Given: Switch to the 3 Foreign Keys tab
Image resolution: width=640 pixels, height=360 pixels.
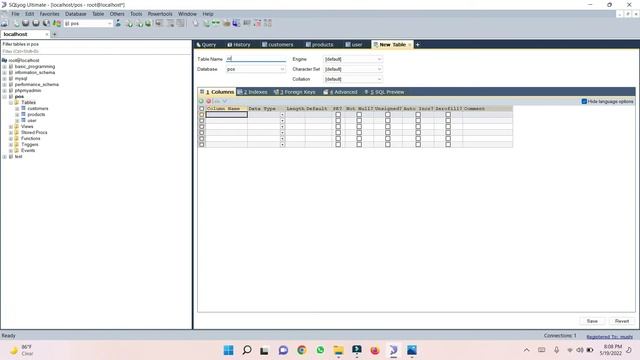Looking at the screenshot, I should coord(295,92).
